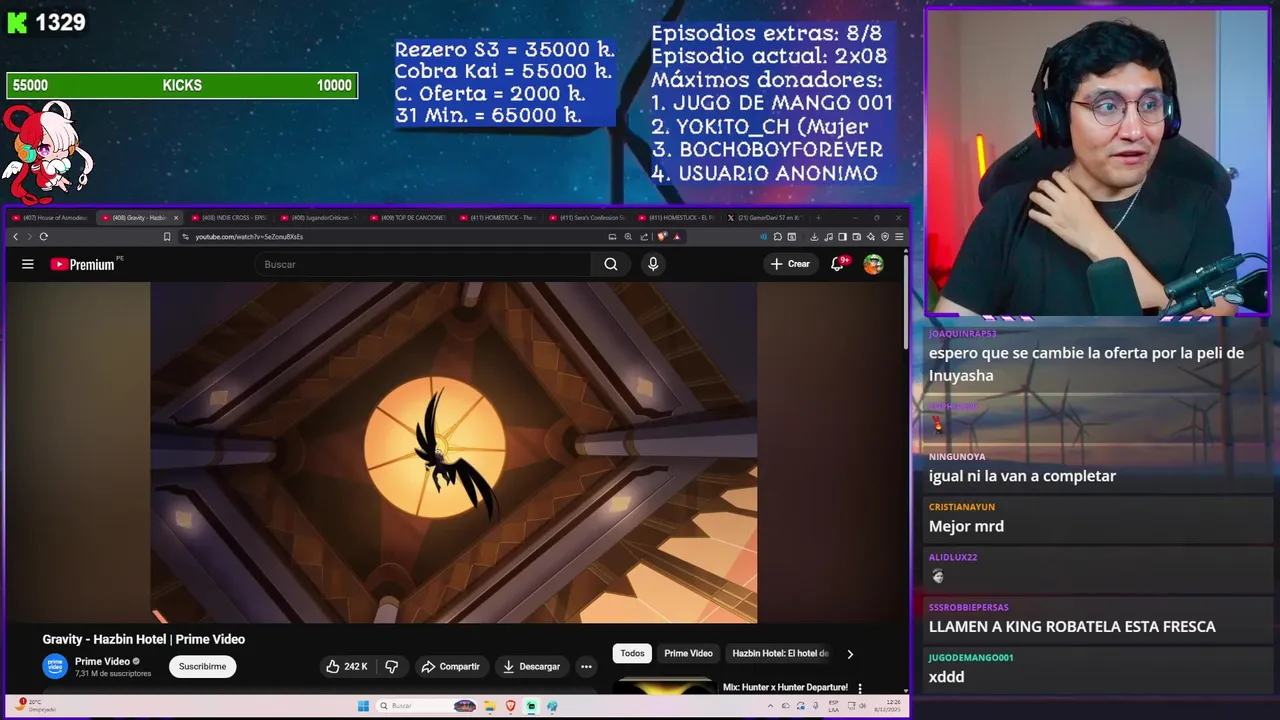Show more filter chips with right chevron

[850, 654]
